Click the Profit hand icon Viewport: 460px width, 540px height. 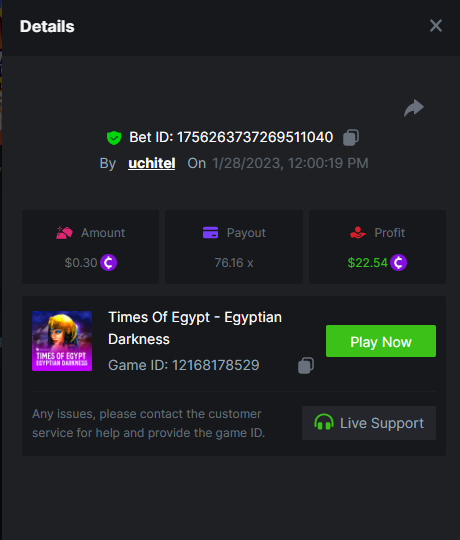pos(358,232)
